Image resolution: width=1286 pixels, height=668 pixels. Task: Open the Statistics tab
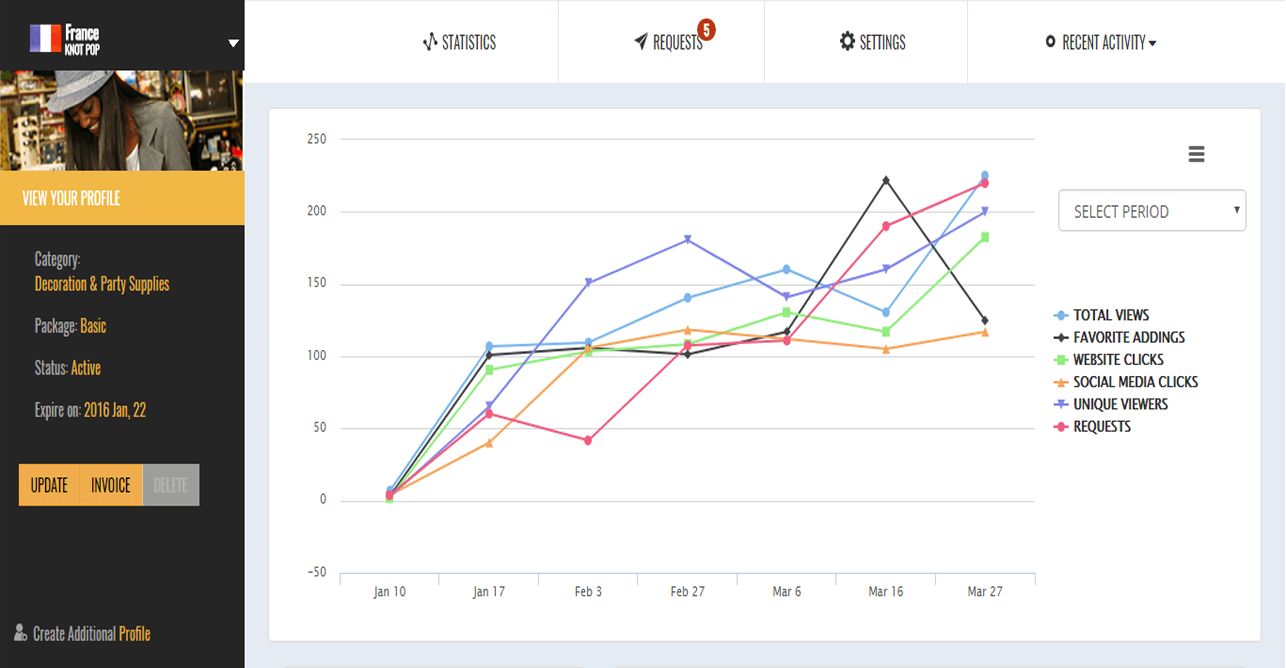click(x=459, y=42)
